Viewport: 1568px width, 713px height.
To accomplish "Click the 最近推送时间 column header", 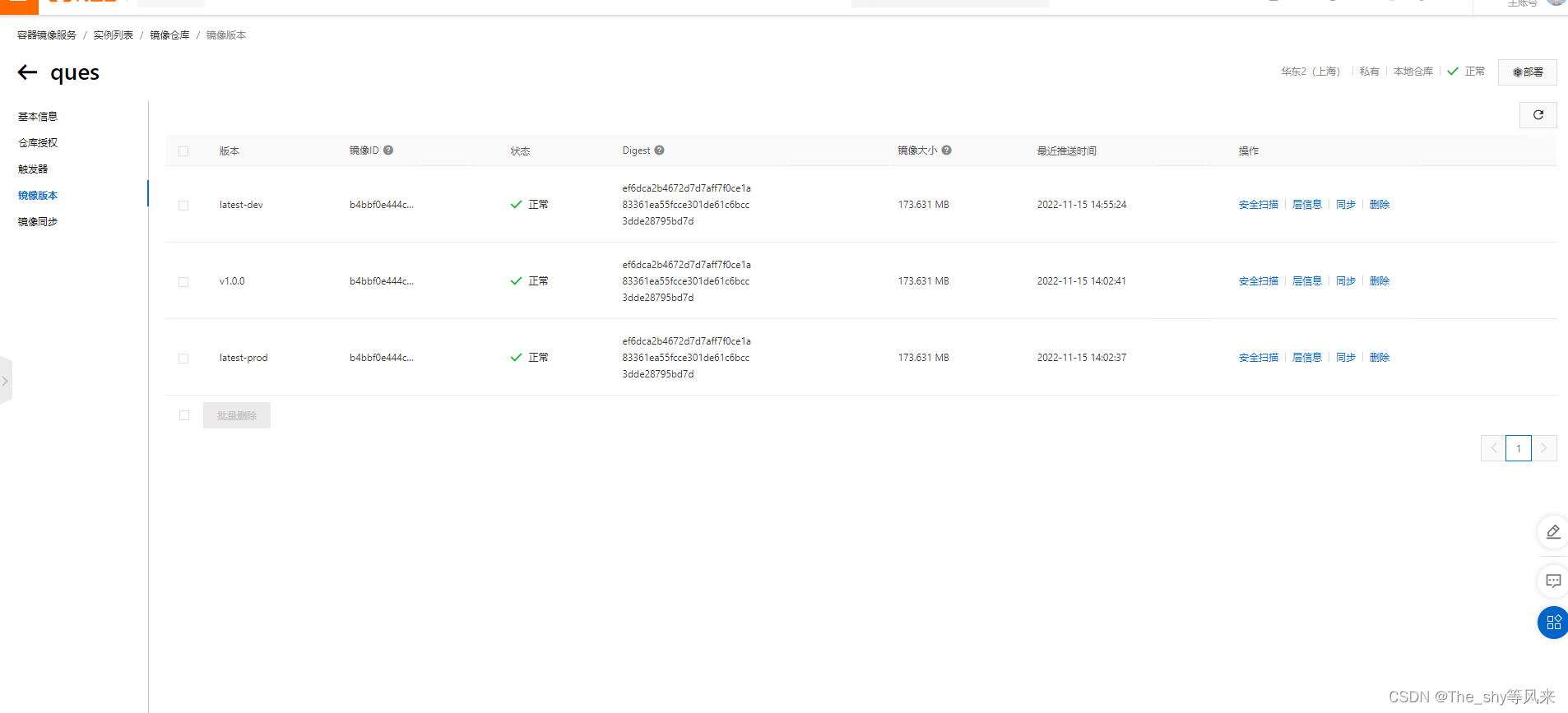I will coord(1066,151).
